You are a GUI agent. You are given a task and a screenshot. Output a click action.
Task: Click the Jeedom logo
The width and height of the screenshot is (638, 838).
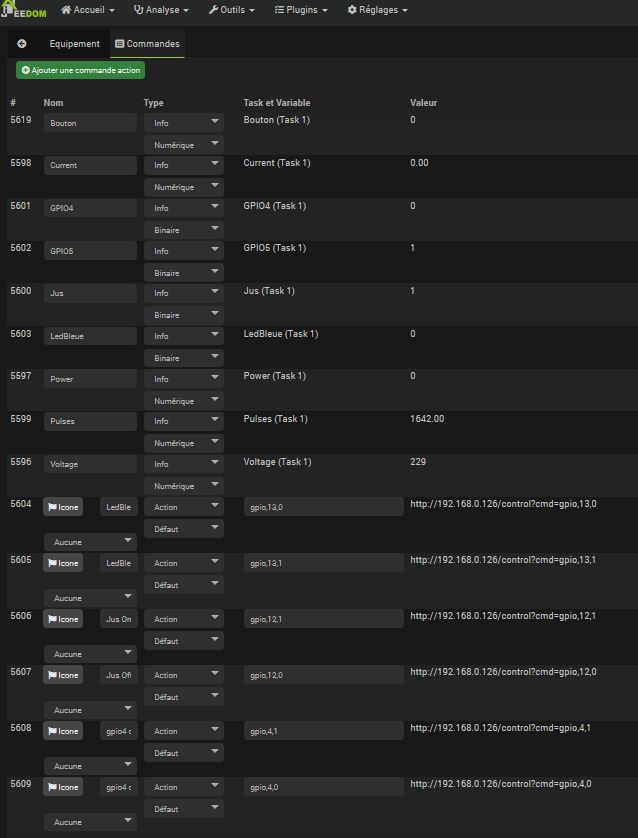[x=23, y=10]
